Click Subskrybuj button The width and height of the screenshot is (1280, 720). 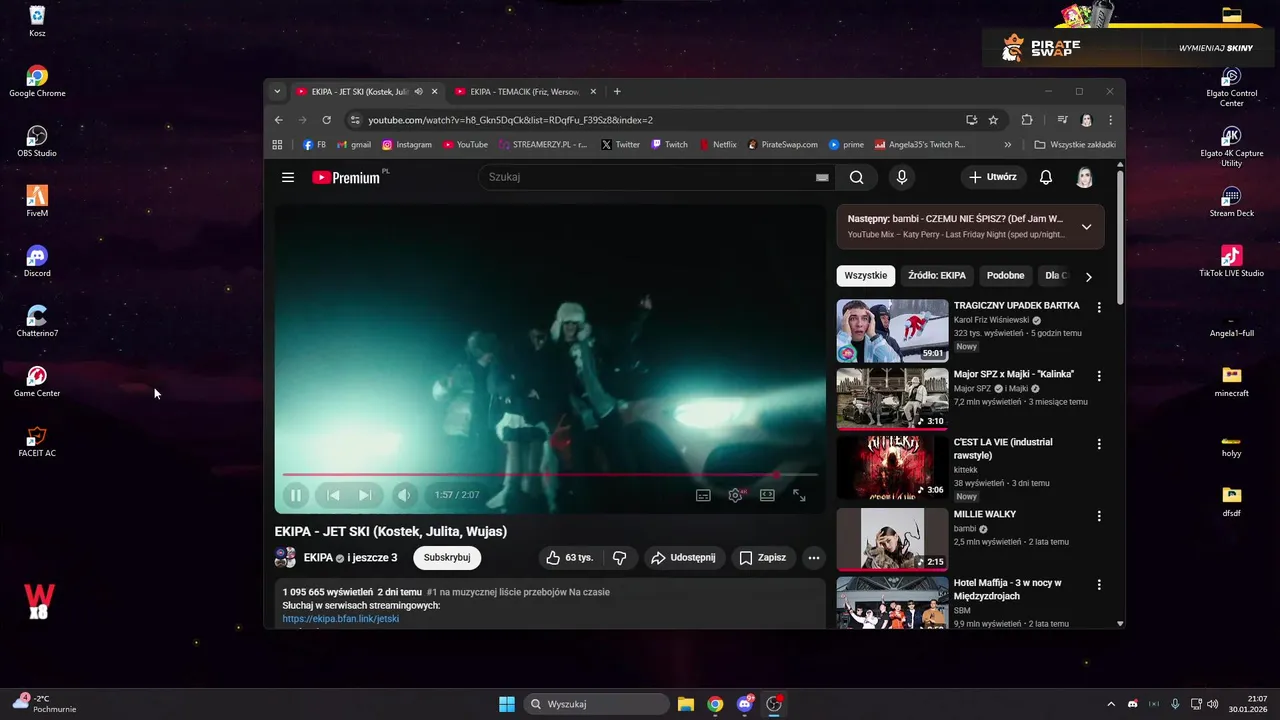[x=447, y=558]
